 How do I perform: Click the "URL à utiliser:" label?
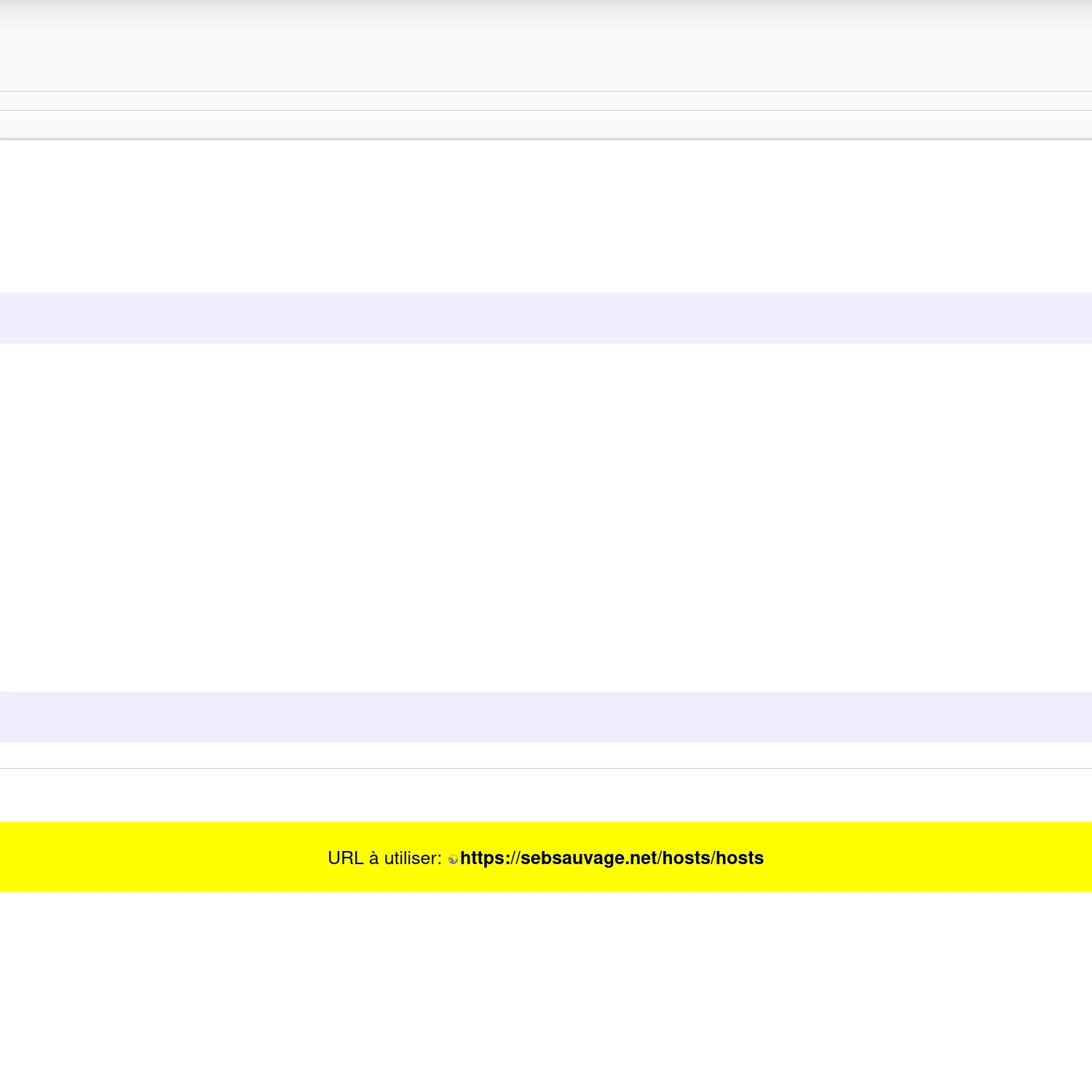[384, 858]
